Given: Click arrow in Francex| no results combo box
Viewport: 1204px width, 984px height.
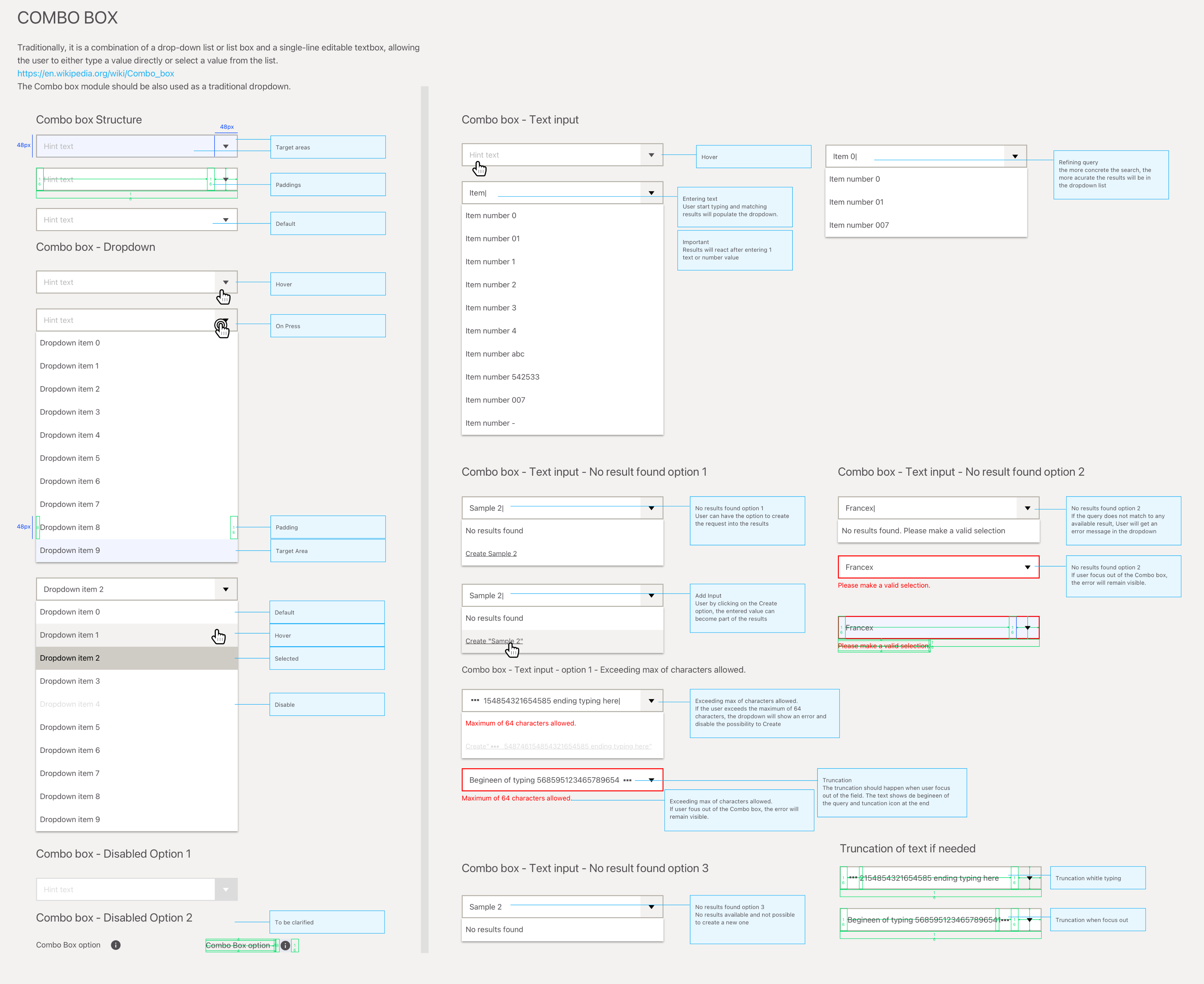Looking at the screenshot, I should (x=1027, y=508).
